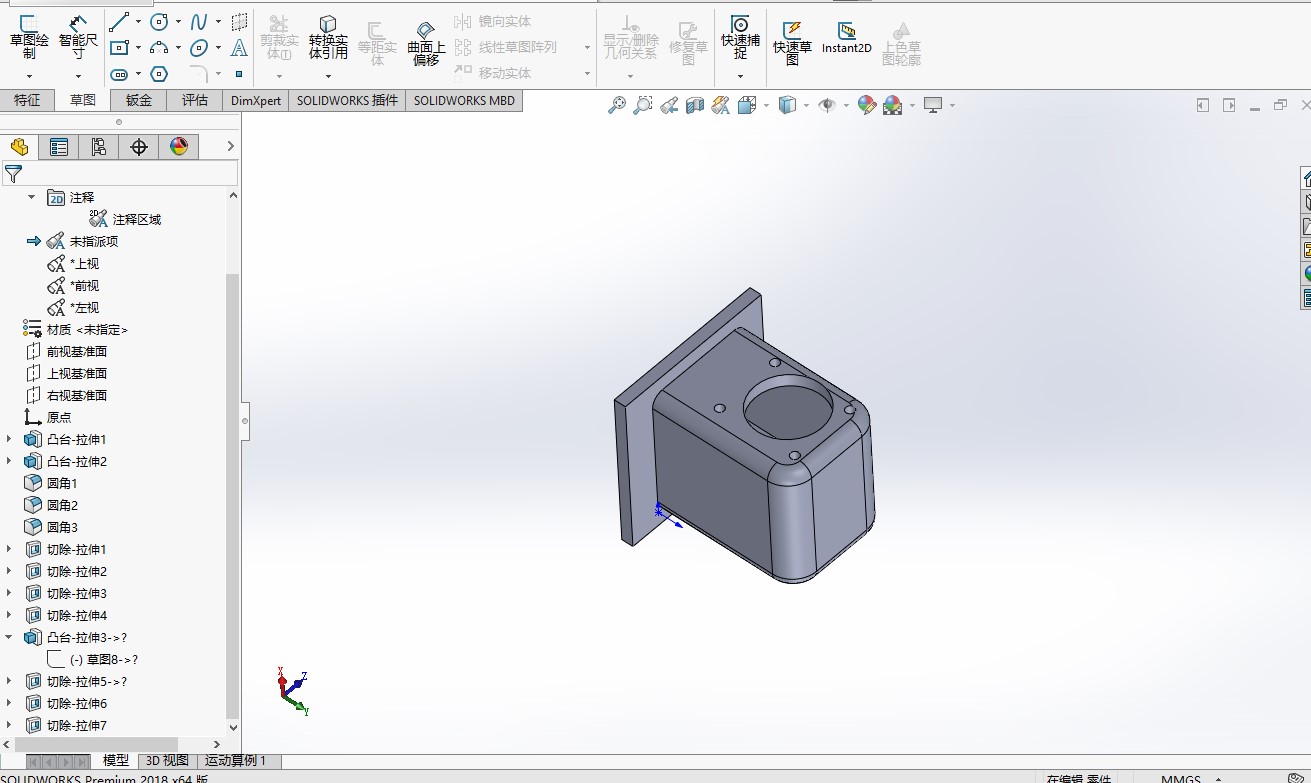Click the Previous View icon

point(669,105)
